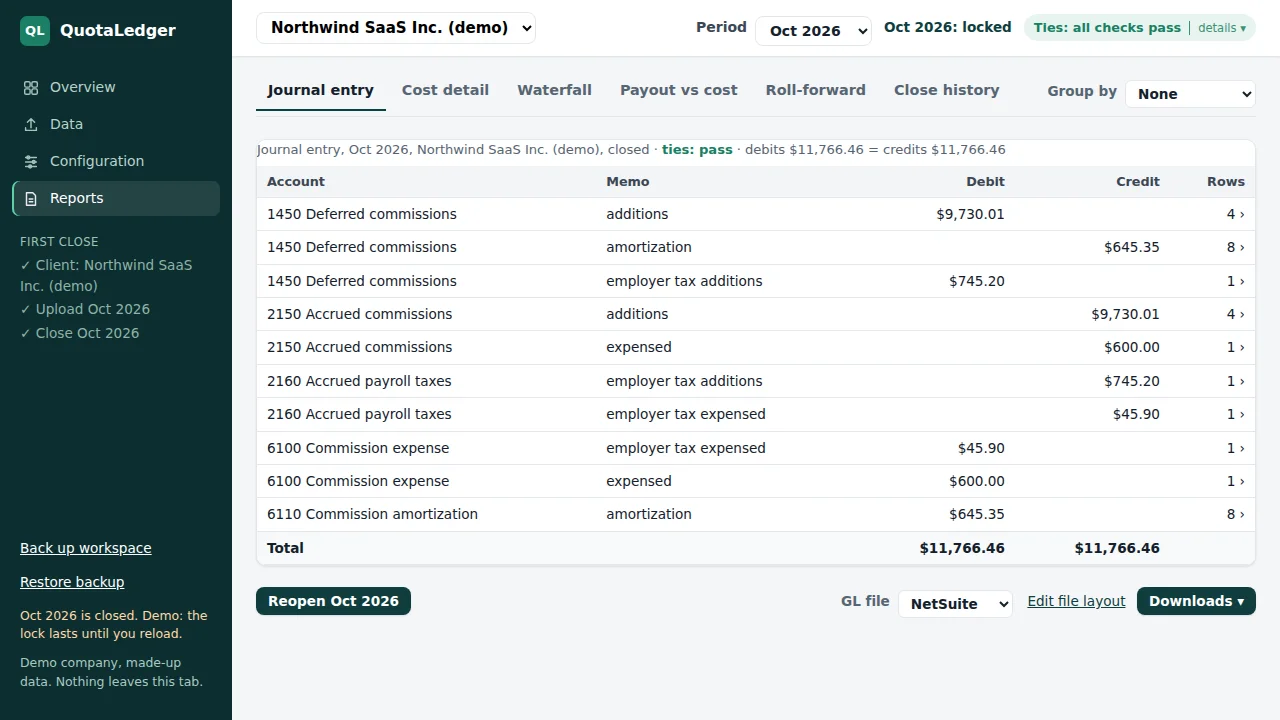Click the Edit file layout link
This screenshot has width=1280, height=720.
pyautogui.click(x=1076, y=601)
